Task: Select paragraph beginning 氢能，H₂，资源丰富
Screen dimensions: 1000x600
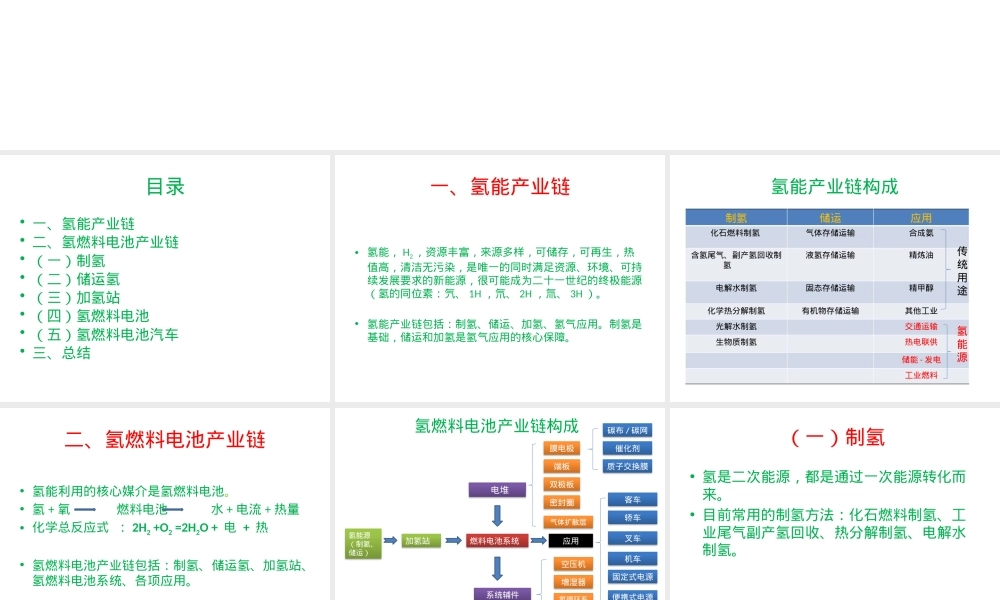Action: tap(504, 273)
